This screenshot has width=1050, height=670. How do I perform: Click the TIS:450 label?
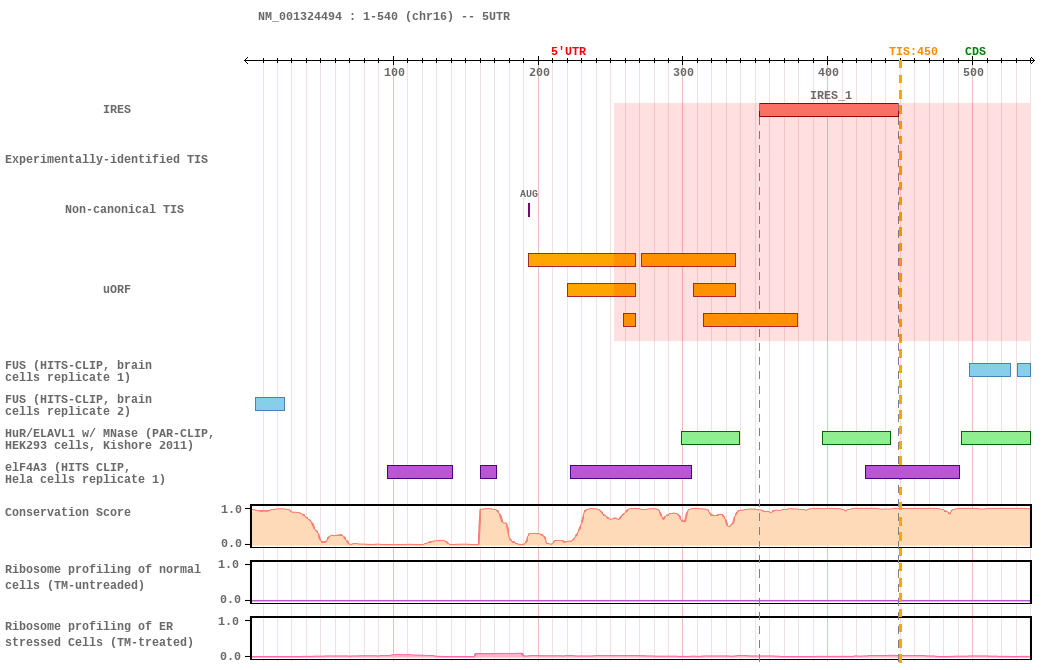pos(913,52)
